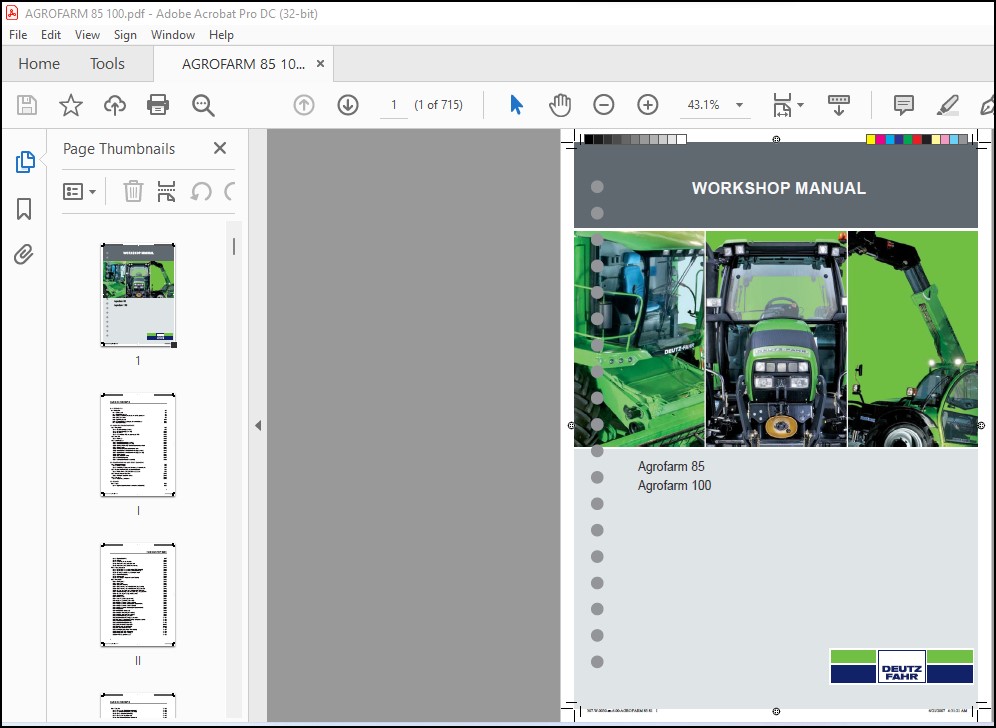This screenshot has height=728, width=996.
Task: Open the View menu
Action: tap(87, 35)
